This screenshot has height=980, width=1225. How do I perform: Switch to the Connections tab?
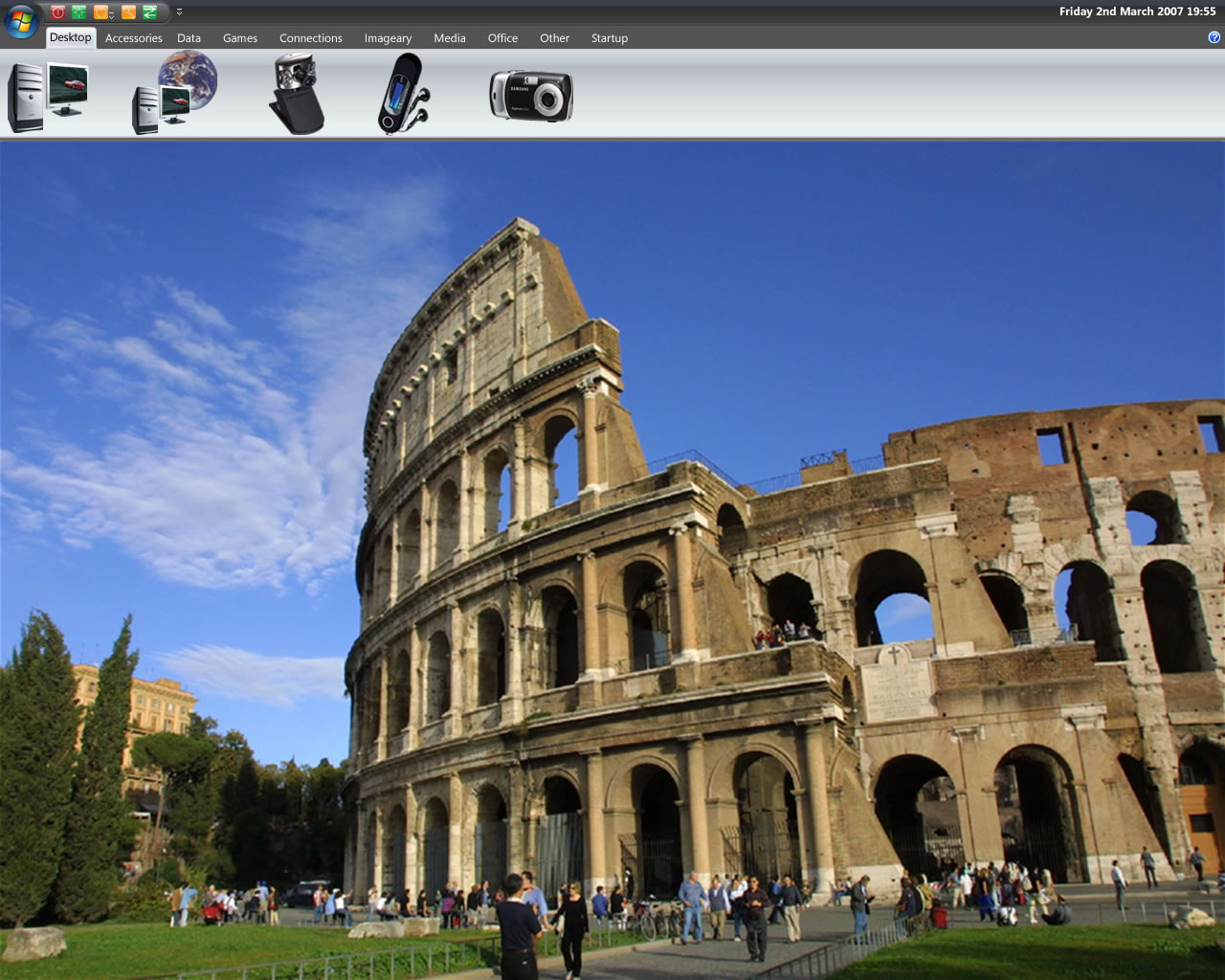tap(311, 38)
